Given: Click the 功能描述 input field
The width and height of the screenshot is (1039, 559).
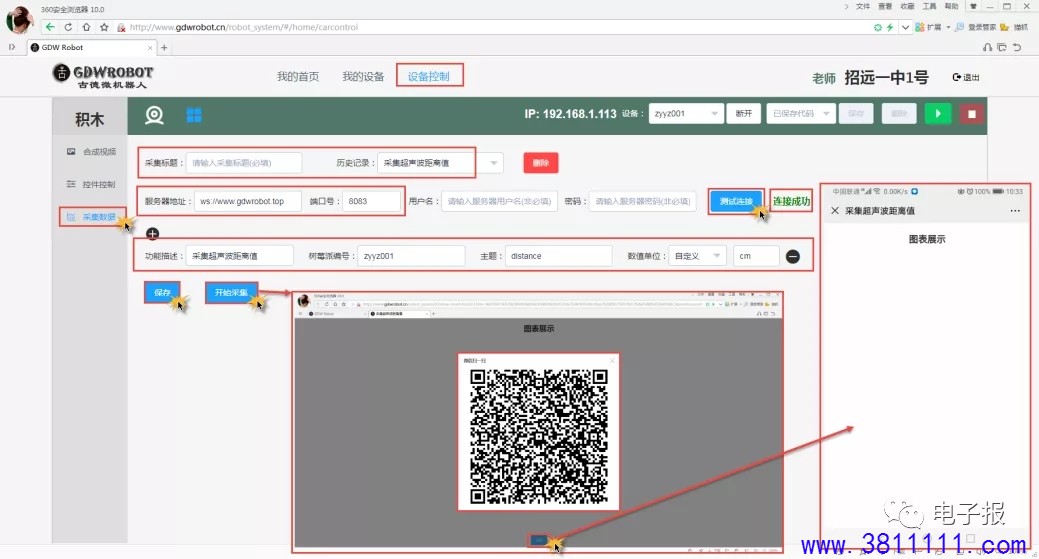Looking at the screenshot, I should pos(239,256).
